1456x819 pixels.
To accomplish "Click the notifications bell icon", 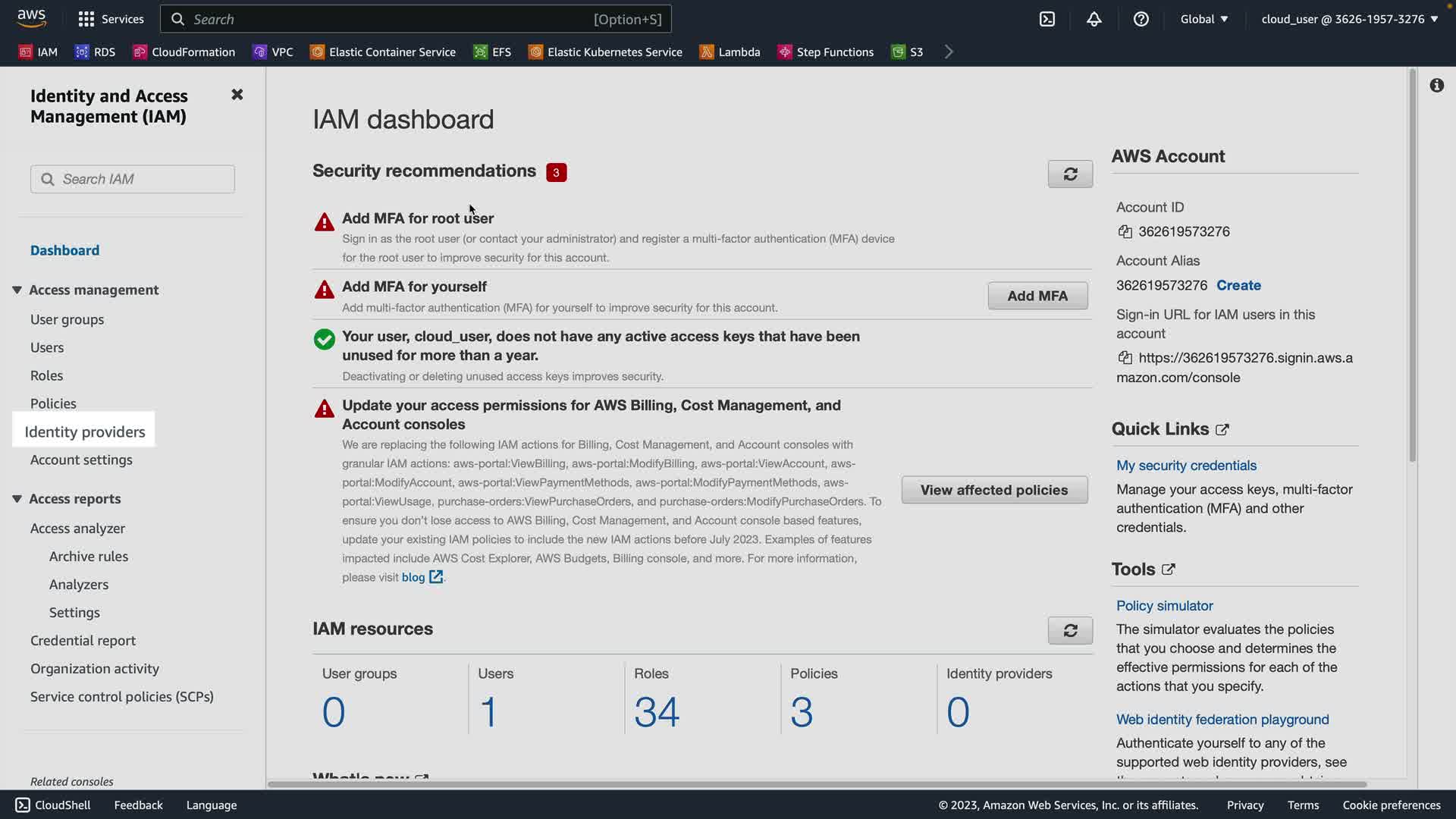I will 1094,19.
